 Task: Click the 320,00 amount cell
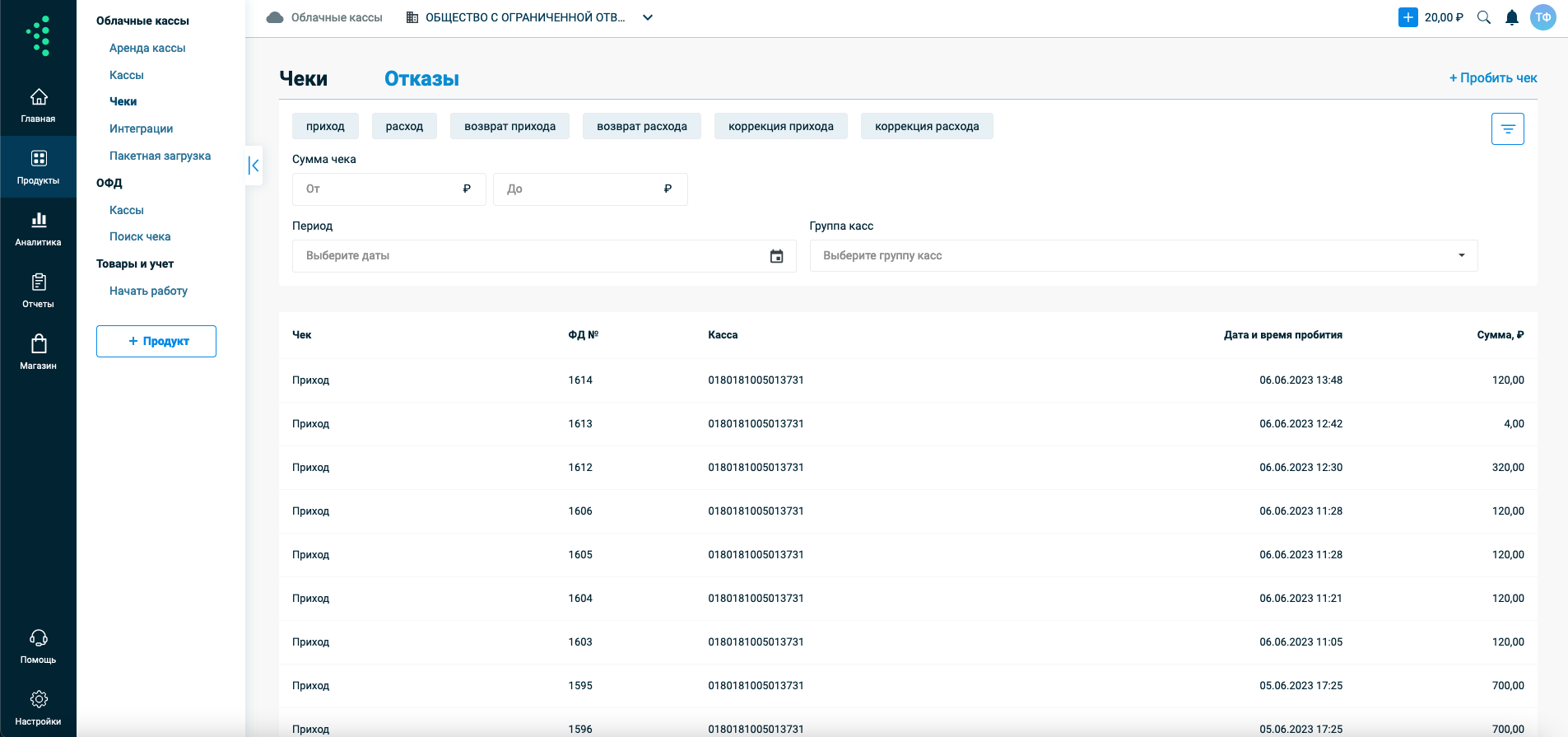point(1508,468)
